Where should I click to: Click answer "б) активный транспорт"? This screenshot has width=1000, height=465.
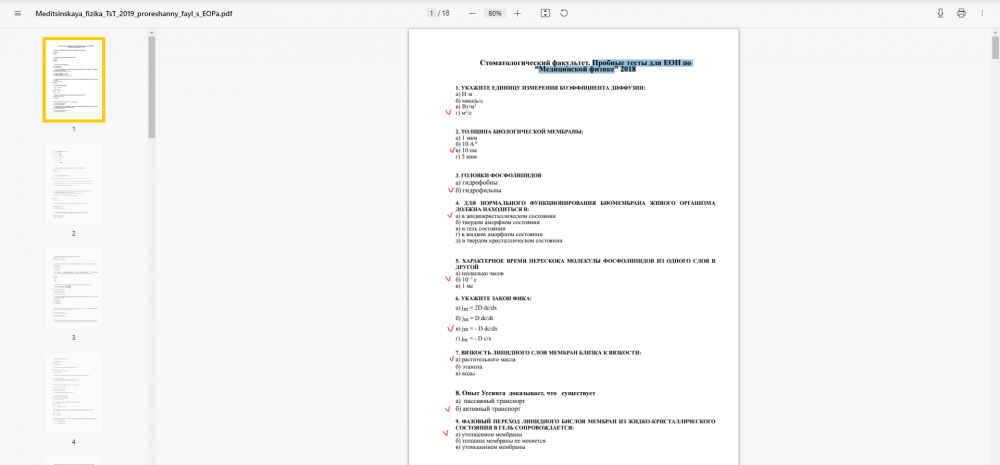(489, 409)
